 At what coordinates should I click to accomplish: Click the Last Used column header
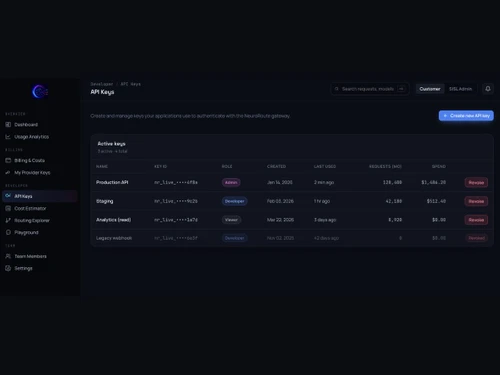pyautogui.click(x=325, y=166)
